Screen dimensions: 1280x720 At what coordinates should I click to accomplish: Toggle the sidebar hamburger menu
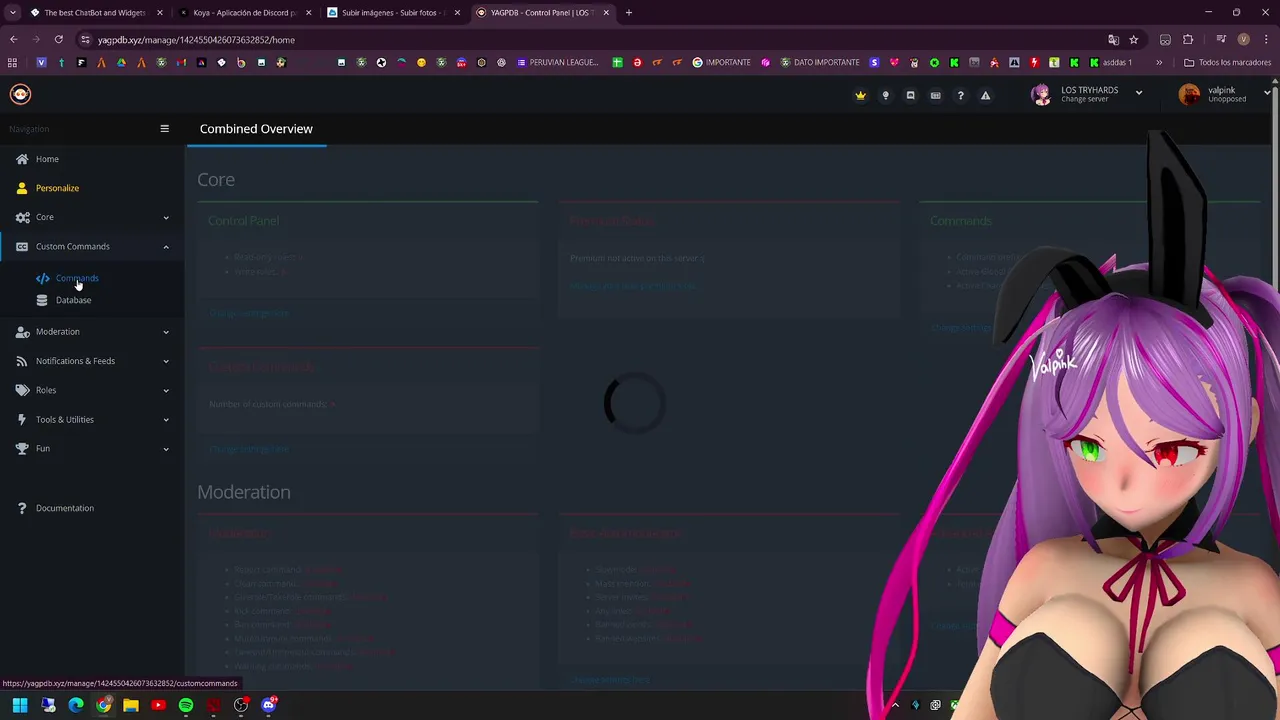[x=164, y=129]
